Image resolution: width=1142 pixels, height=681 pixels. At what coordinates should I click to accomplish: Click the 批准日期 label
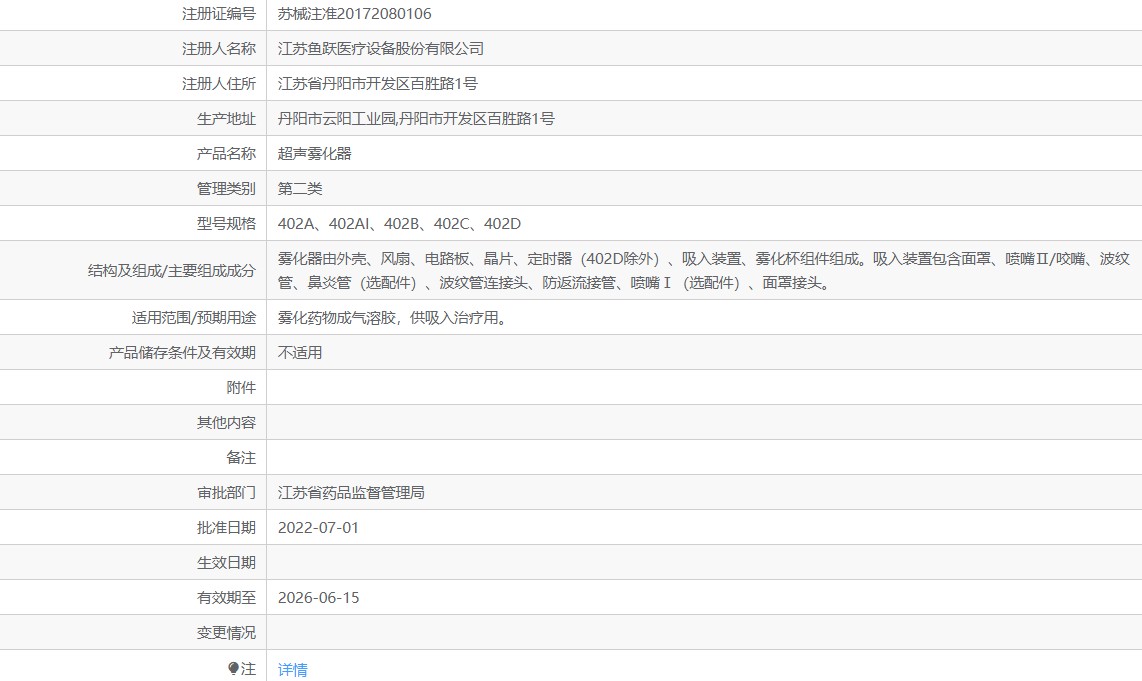click(x=226, y=527)
